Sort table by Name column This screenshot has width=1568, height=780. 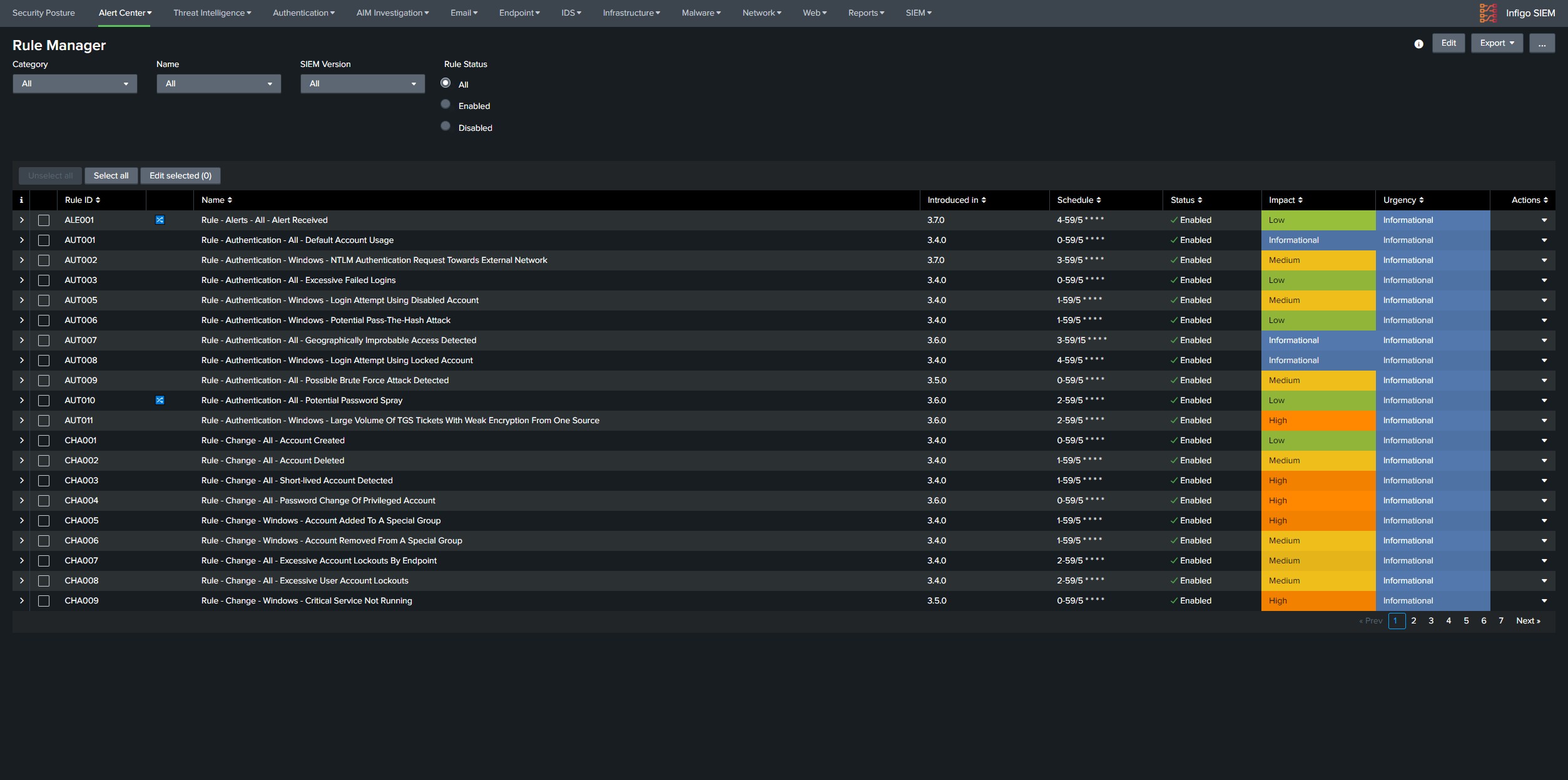[x=230, y=200]
